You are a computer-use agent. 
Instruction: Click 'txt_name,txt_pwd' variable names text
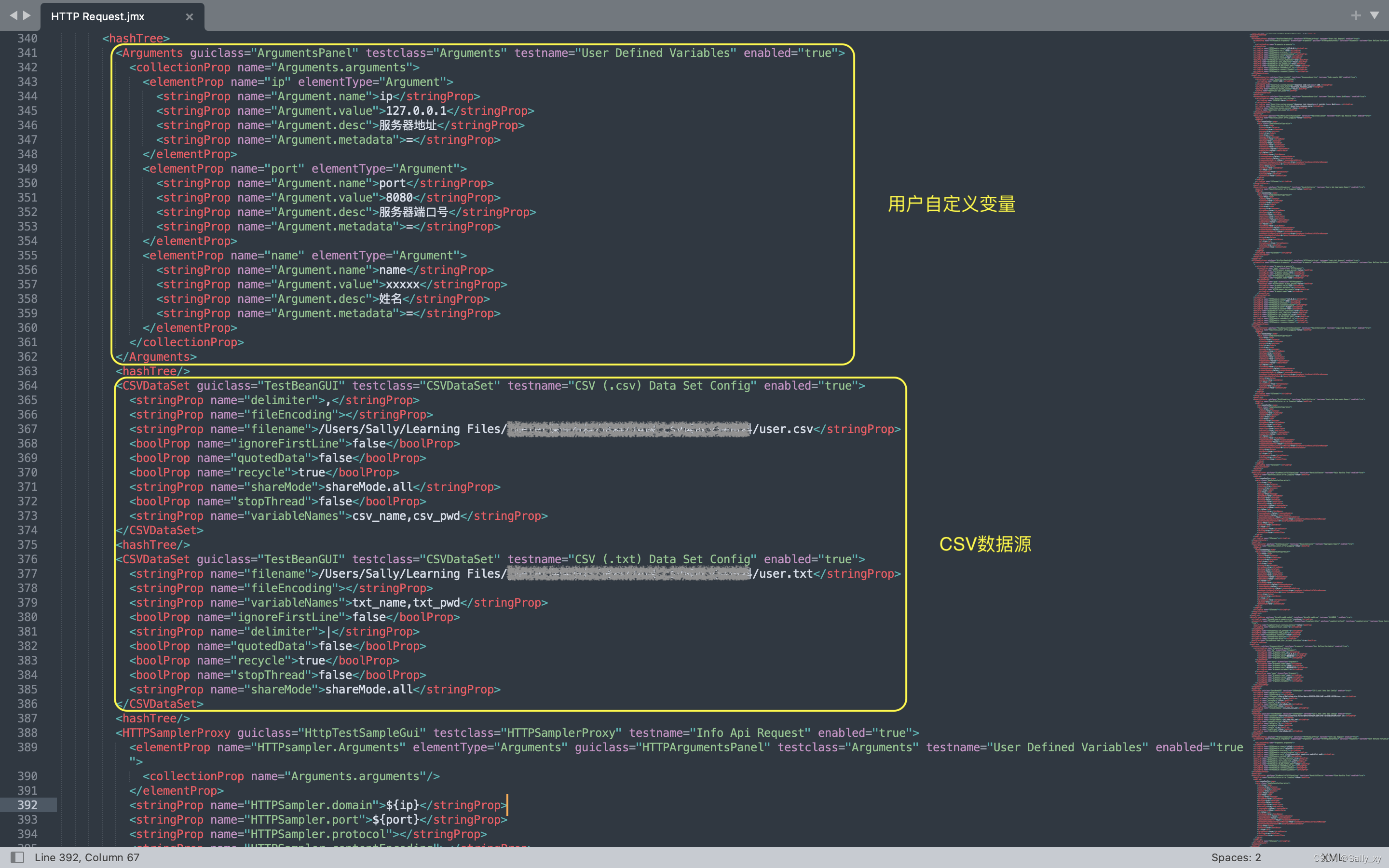(x=406, y=603)
